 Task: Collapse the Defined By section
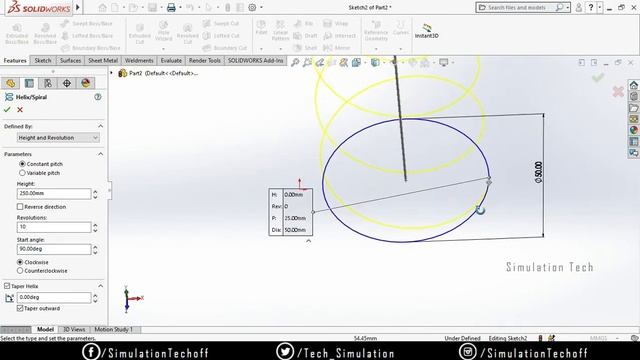(x=100, y=126)
